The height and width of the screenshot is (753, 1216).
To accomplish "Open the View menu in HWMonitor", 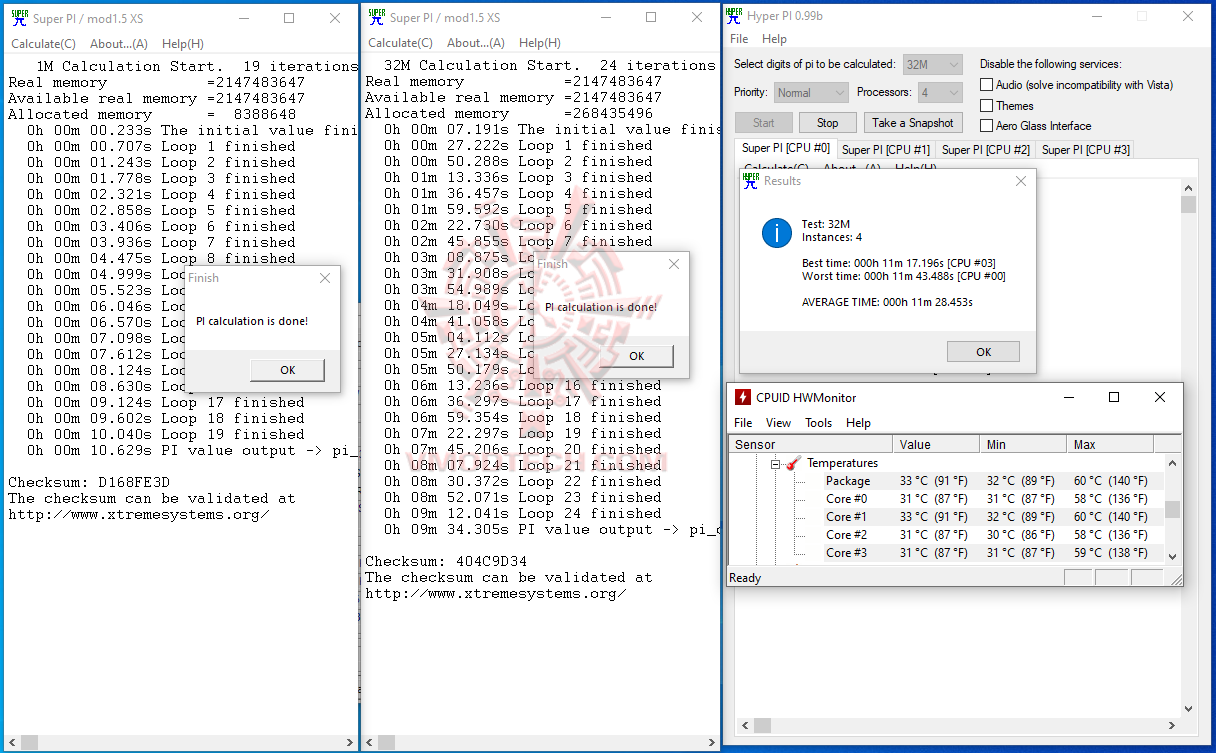I will pos(778,423).
